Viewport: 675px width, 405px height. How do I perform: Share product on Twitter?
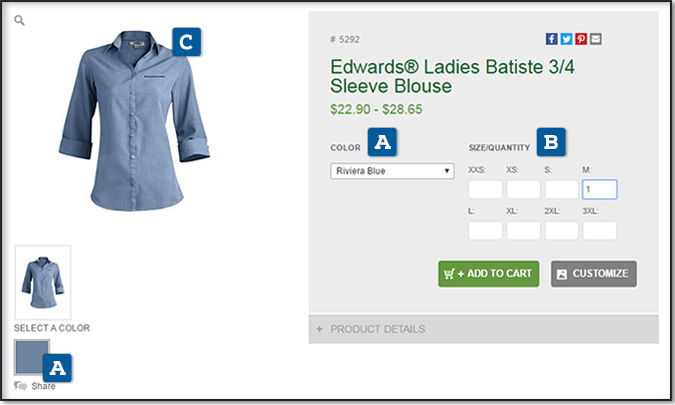[x=566, y=39]
